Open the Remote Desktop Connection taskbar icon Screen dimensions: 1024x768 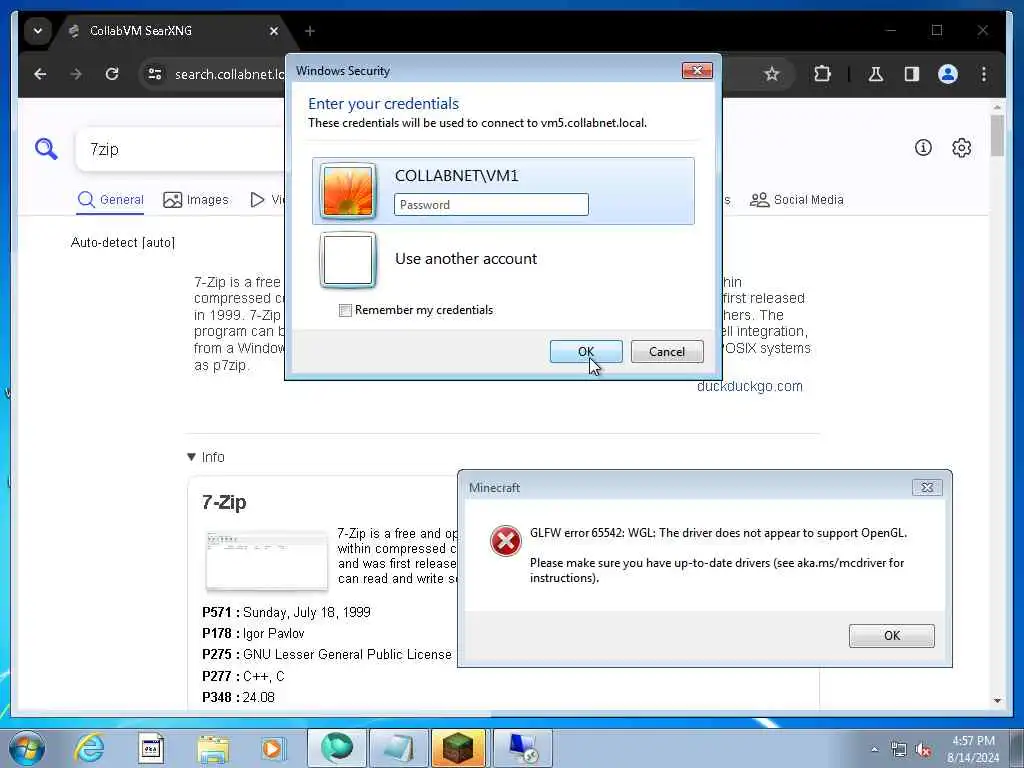(x=522, y=748)
